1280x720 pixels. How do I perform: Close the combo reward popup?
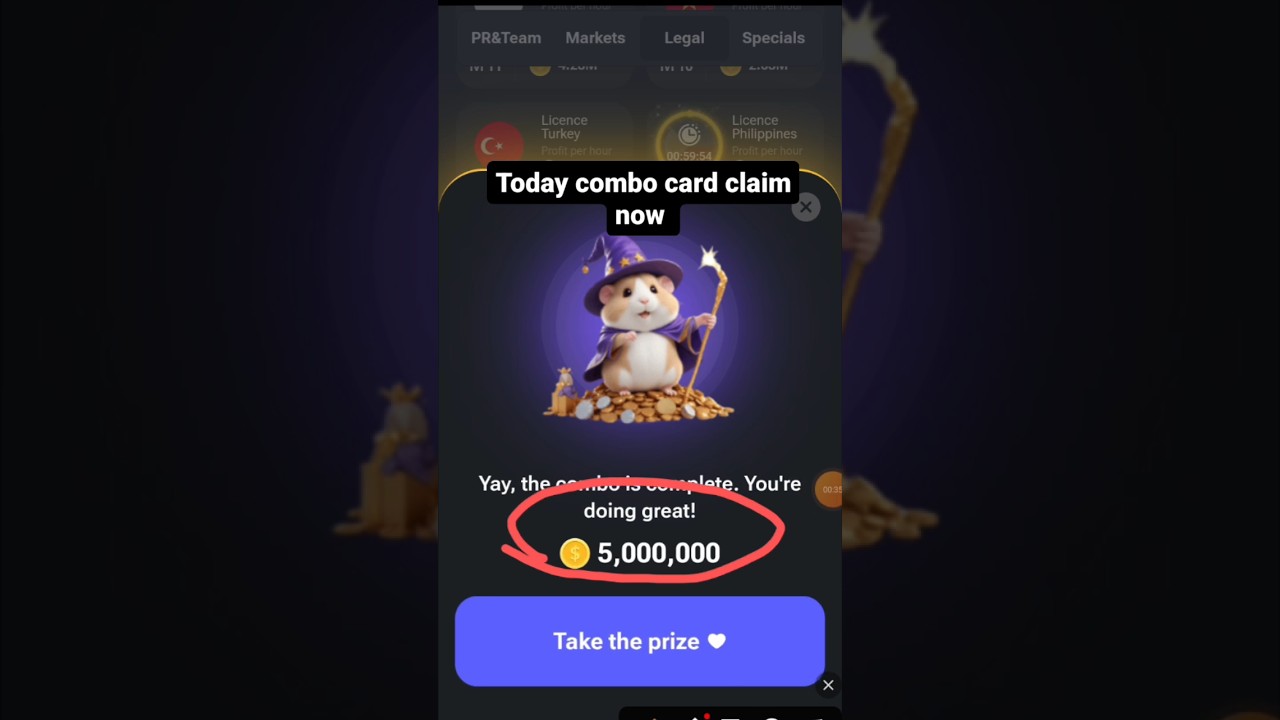(x=806, y=207)
